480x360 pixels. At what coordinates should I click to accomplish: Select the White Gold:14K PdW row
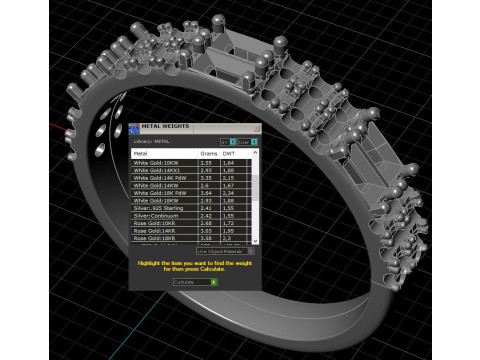(191, 178)
